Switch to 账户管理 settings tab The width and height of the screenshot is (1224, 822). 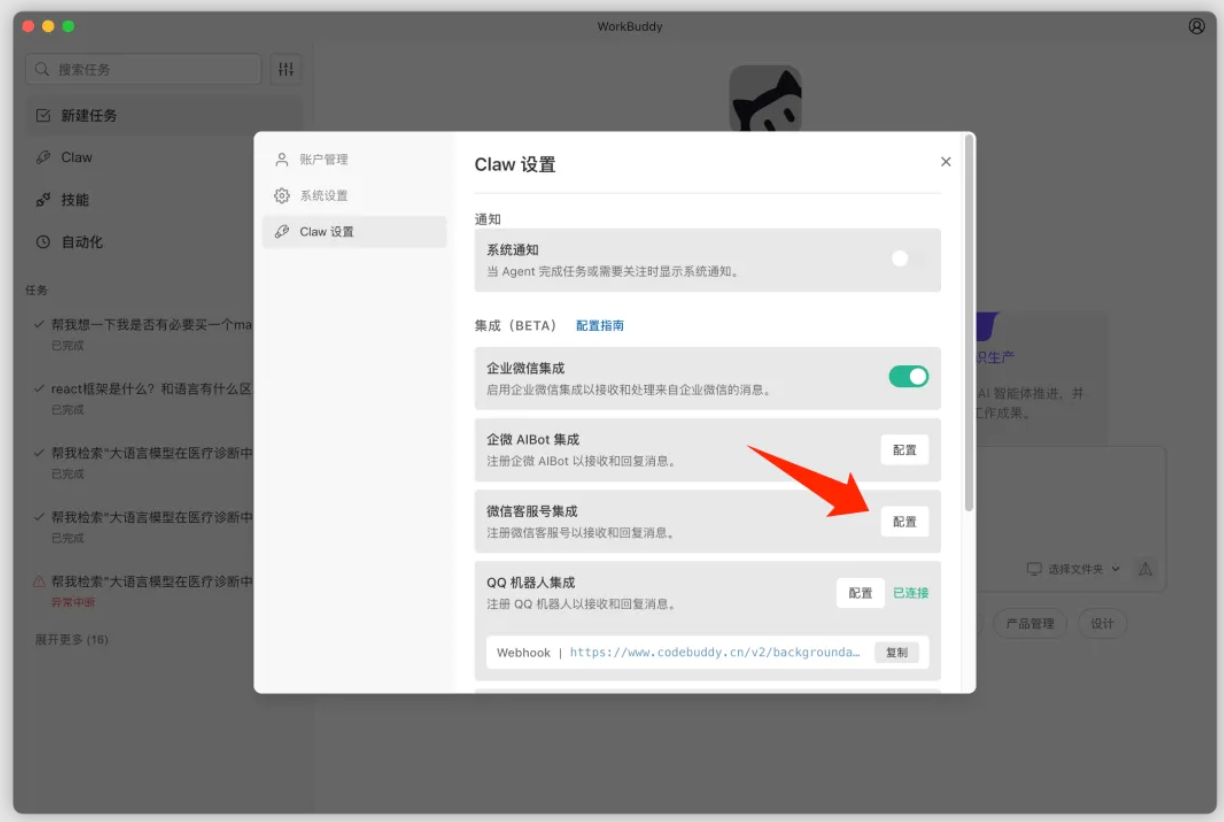click(x=354, y=159)
